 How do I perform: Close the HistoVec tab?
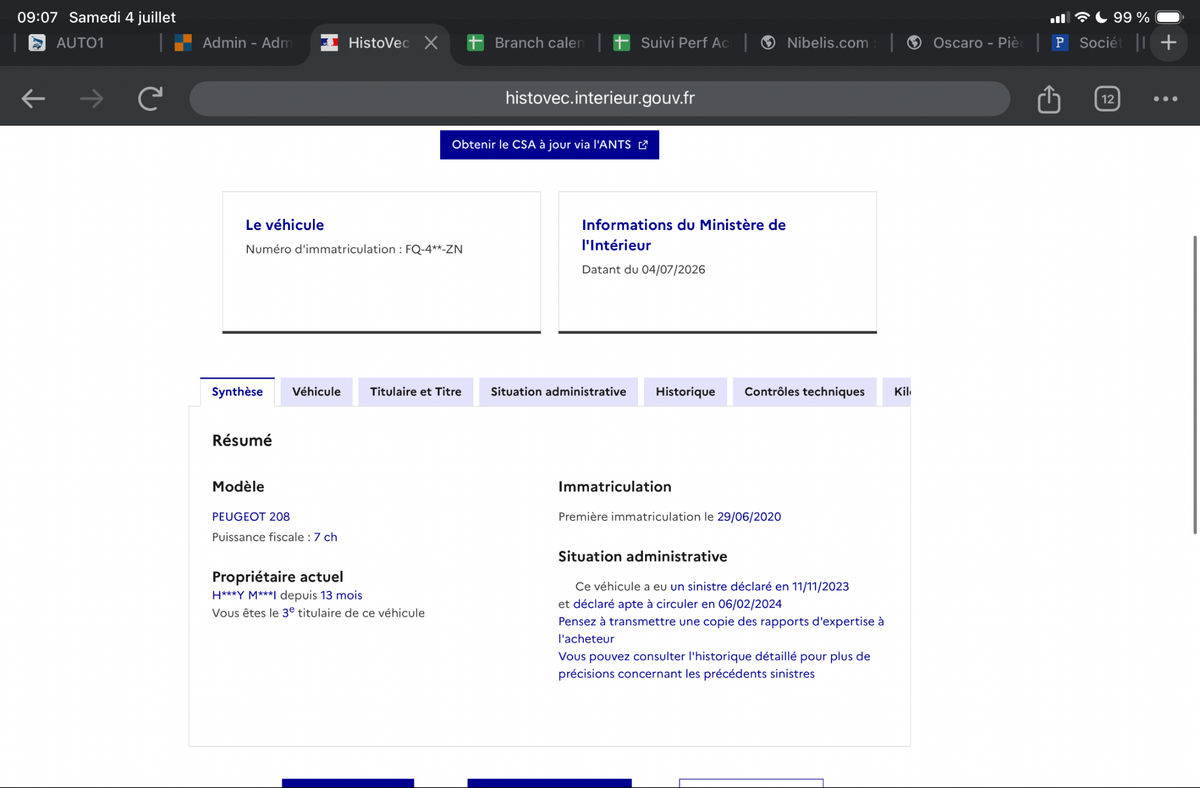coord(430,43)
